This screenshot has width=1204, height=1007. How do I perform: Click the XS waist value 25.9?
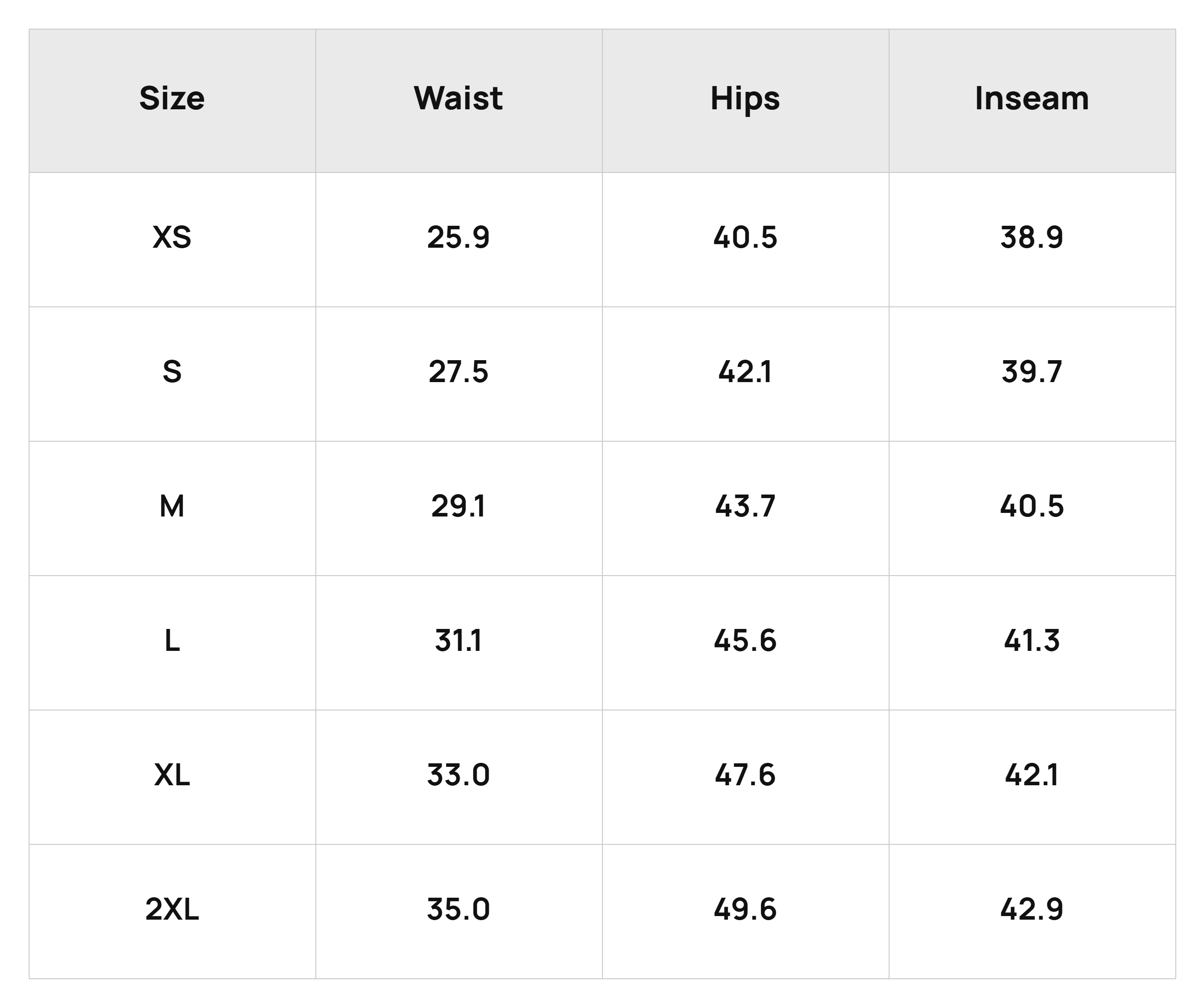coord(459,237)
